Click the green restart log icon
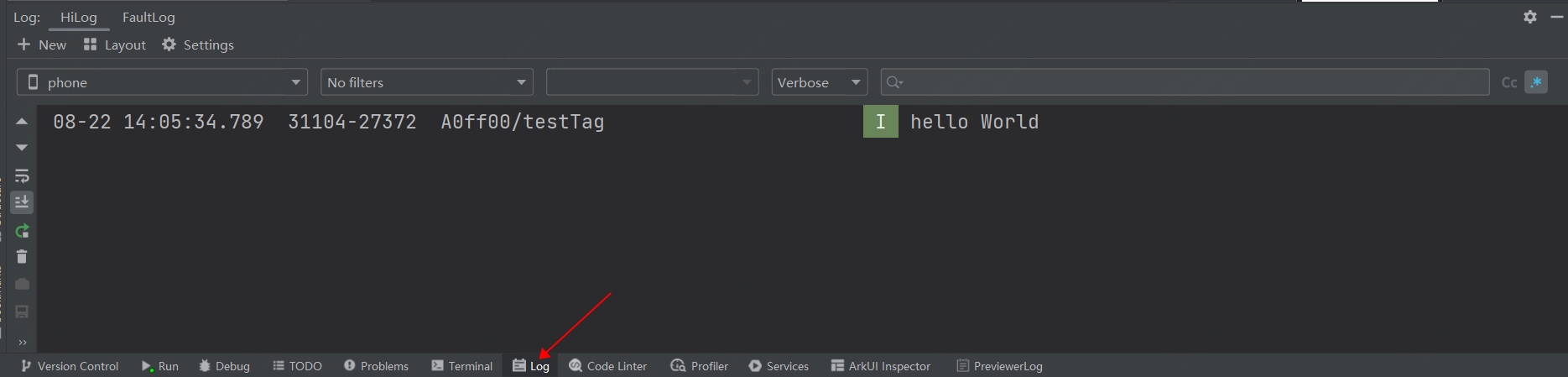 pos(22,231)
